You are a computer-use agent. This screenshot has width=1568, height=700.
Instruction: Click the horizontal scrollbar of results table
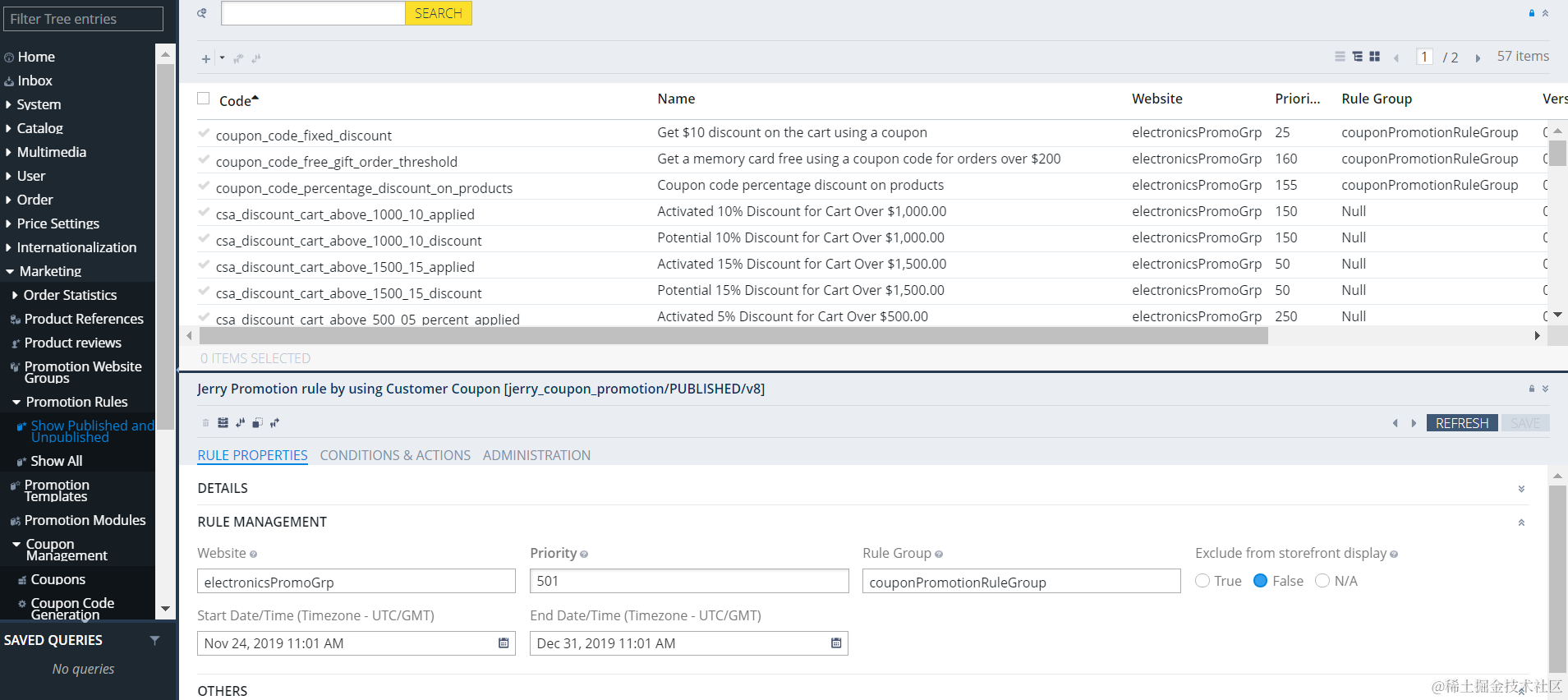click(x=733, y=336)
